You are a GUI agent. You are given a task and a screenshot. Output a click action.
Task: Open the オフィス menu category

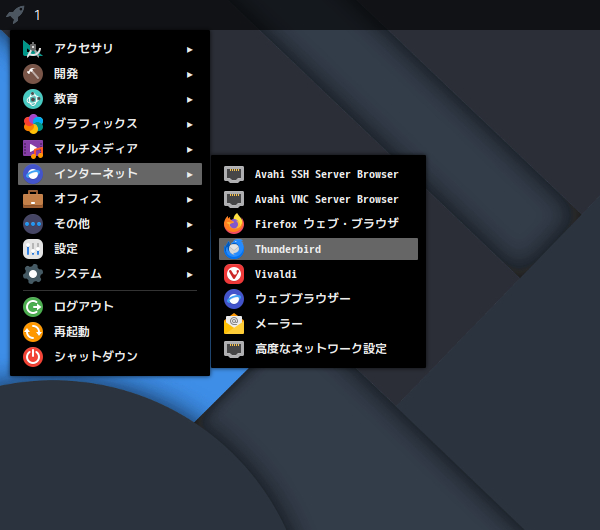pyautogui.click(x=110, y=199)
